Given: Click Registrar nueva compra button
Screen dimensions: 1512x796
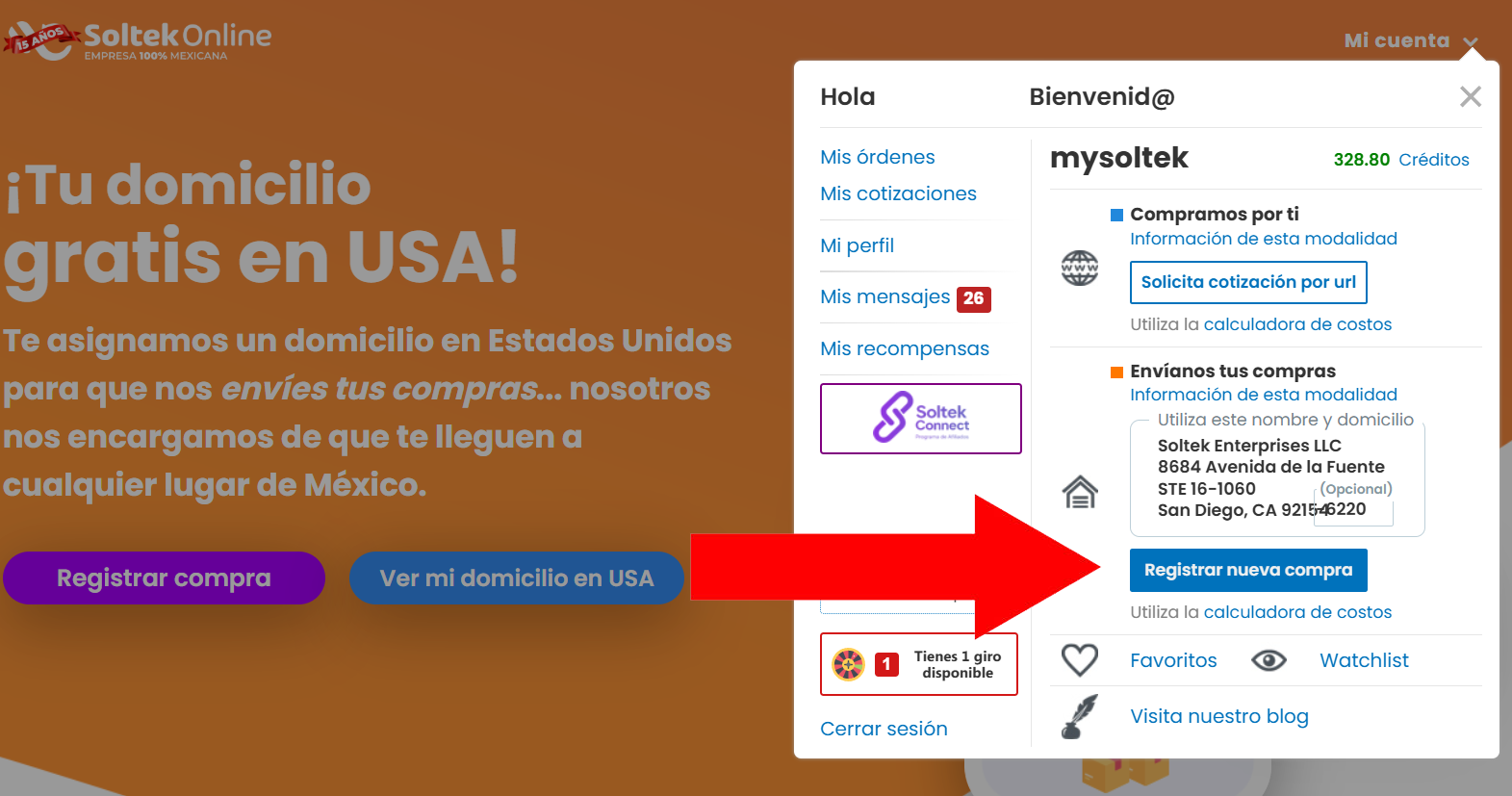Looking at the screenshot, I should 1248,570.
